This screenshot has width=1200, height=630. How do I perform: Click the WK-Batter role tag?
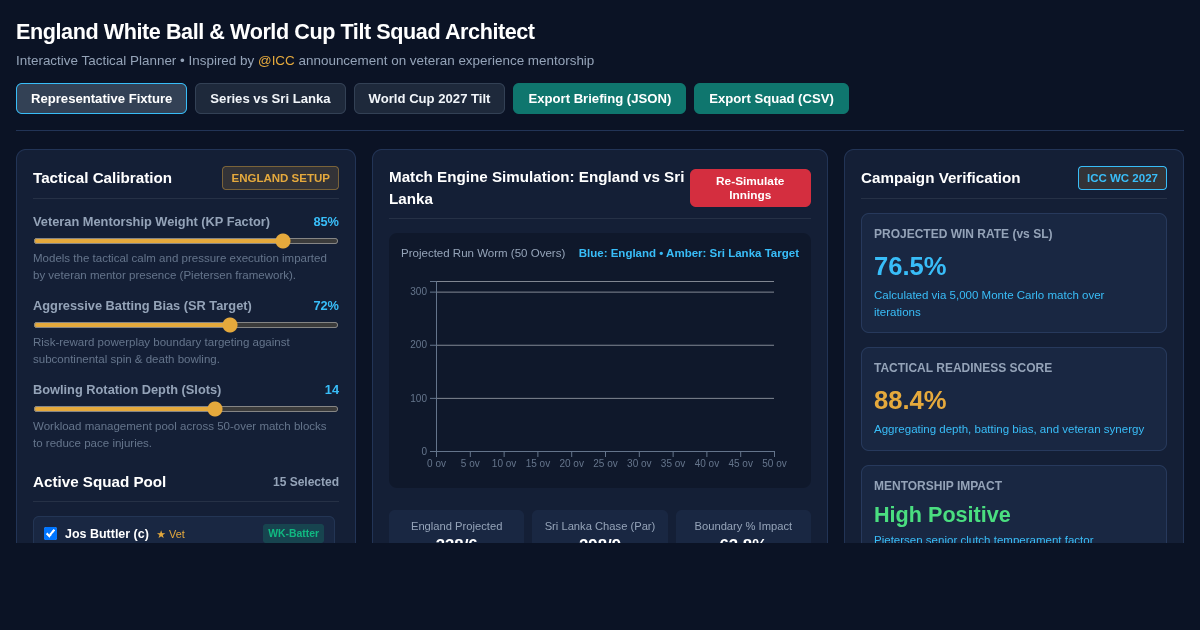[x=293, y=533]
